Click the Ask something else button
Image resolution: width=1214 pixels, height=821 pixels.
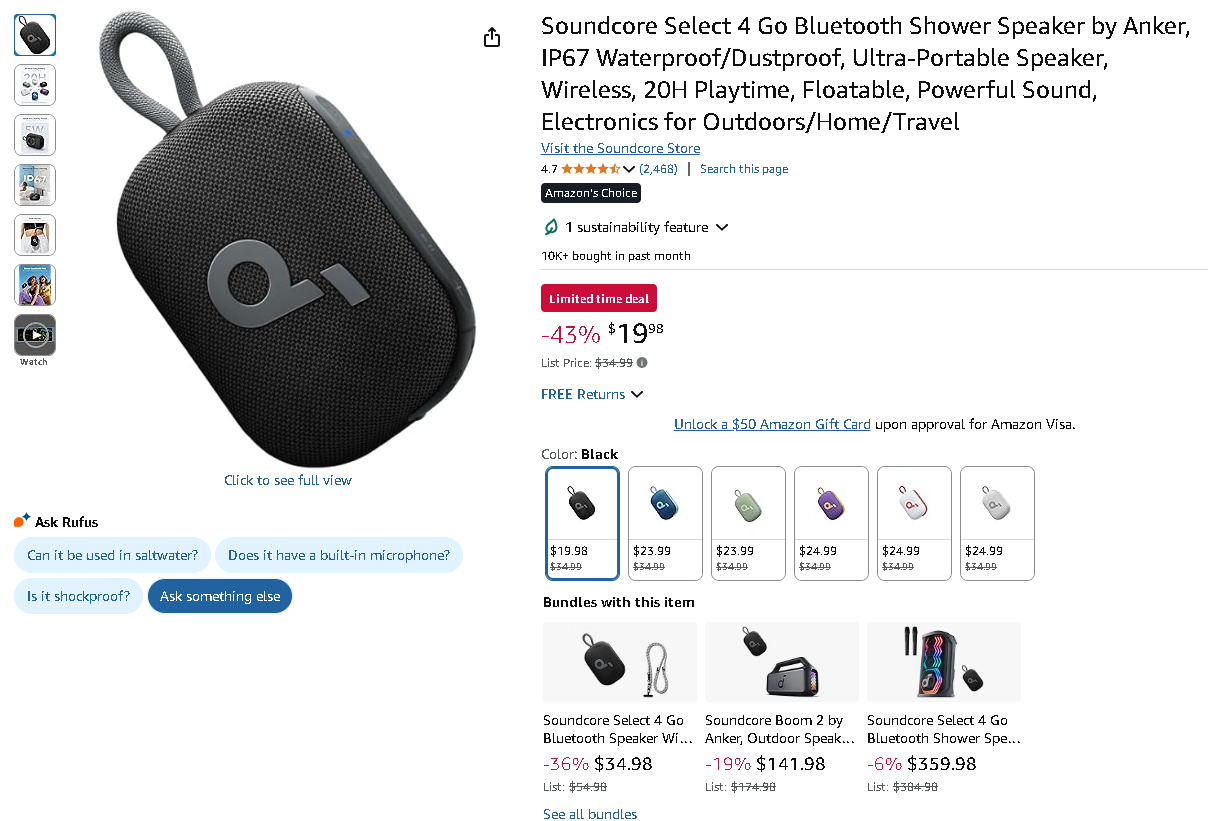coord(220,596)
